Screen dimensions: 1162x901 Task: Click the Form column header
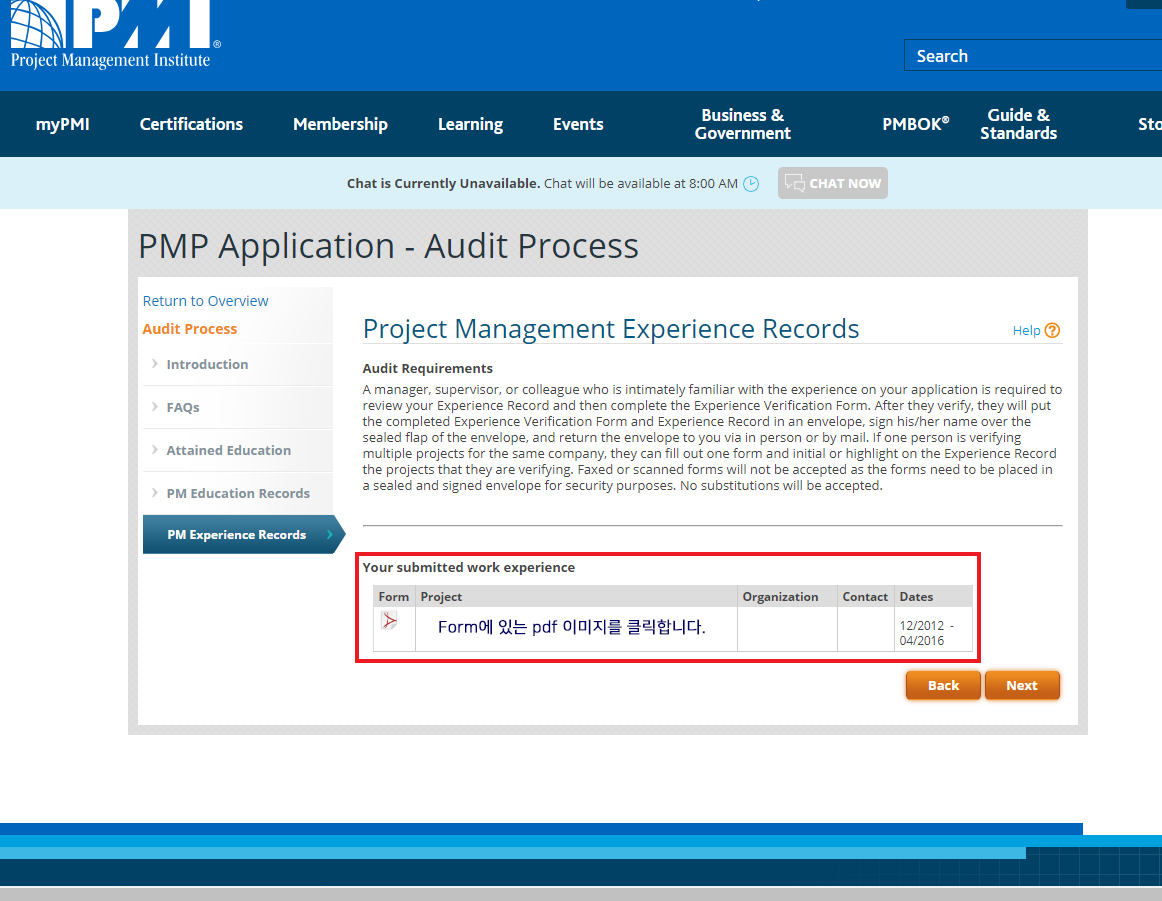394,596
